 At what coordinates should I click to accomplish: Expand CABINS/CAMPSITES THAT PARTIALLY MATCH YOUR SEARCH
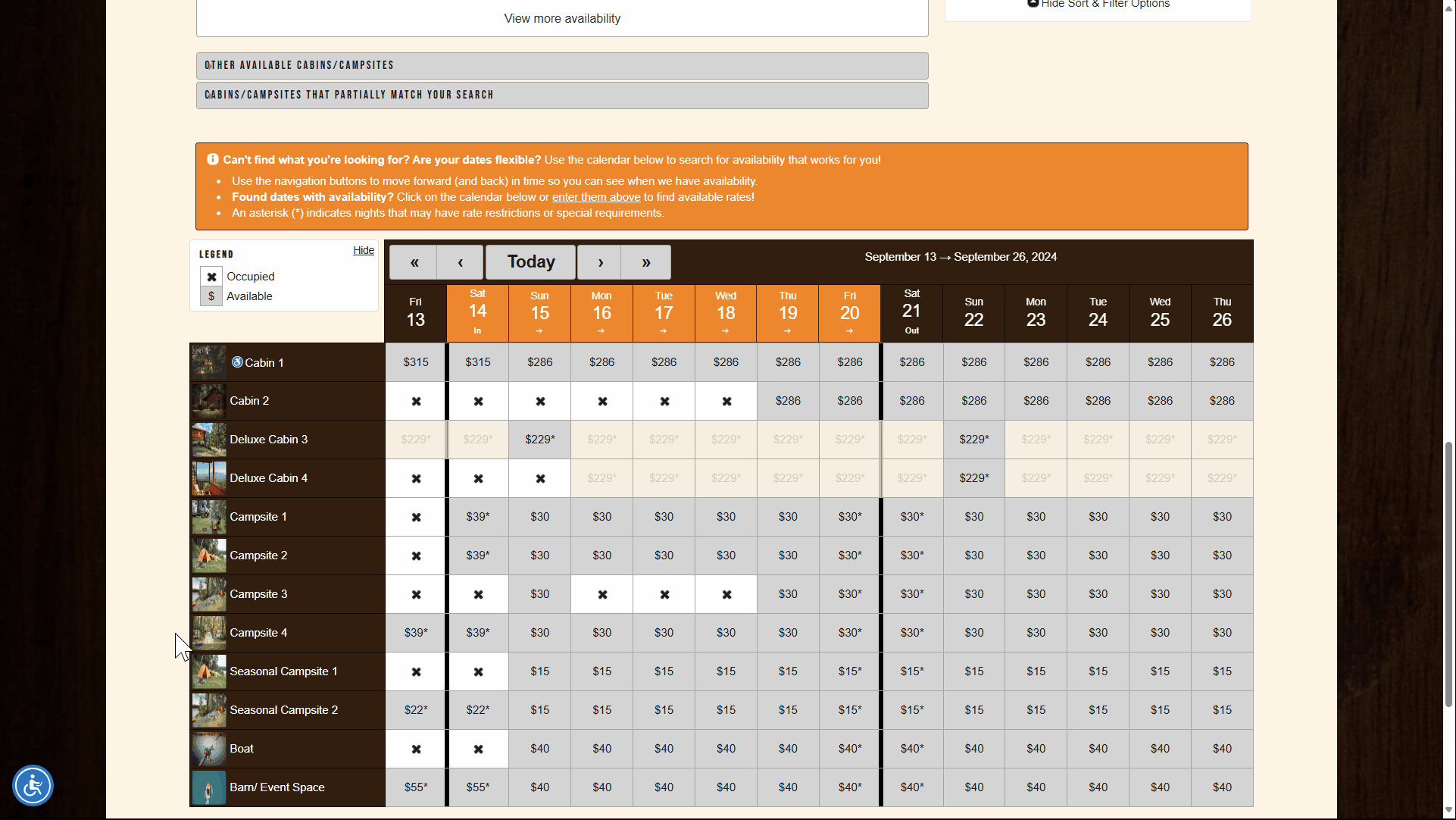tap(561, 95)
